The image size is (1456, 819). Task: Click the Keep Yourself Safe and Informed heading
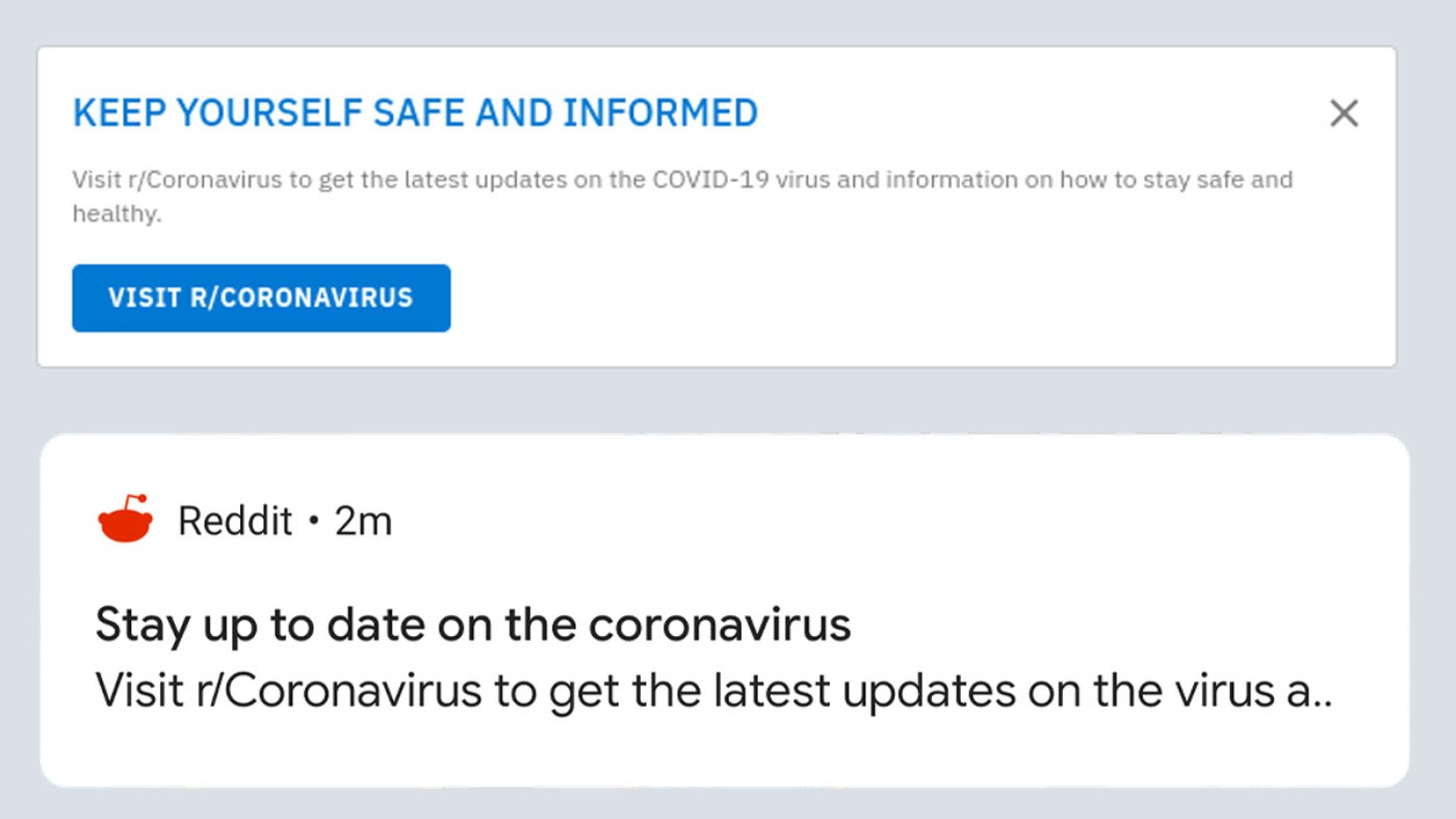coord(415,114)
